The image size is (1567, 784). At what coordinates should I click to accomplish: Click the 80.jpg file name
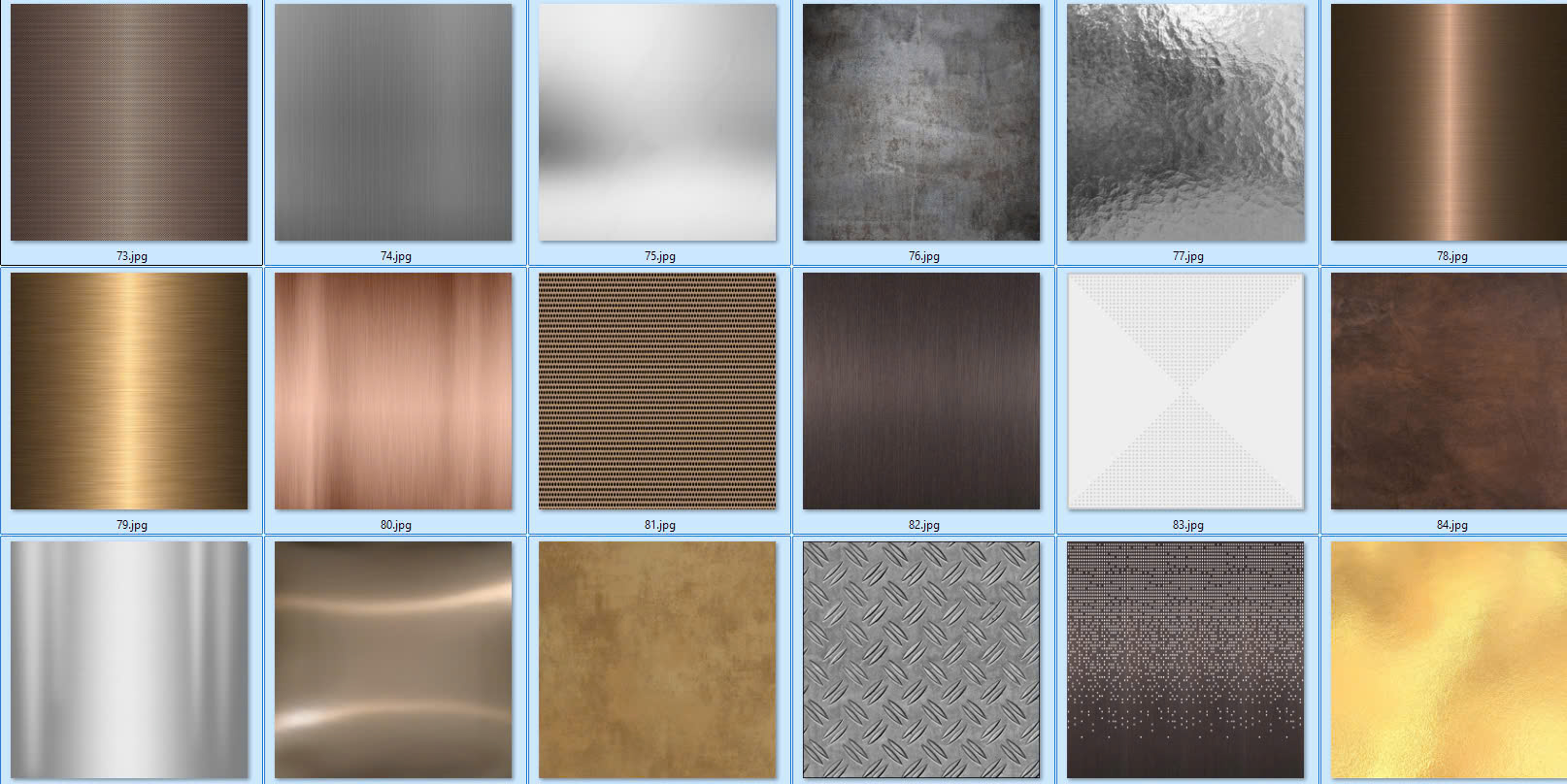396,525
